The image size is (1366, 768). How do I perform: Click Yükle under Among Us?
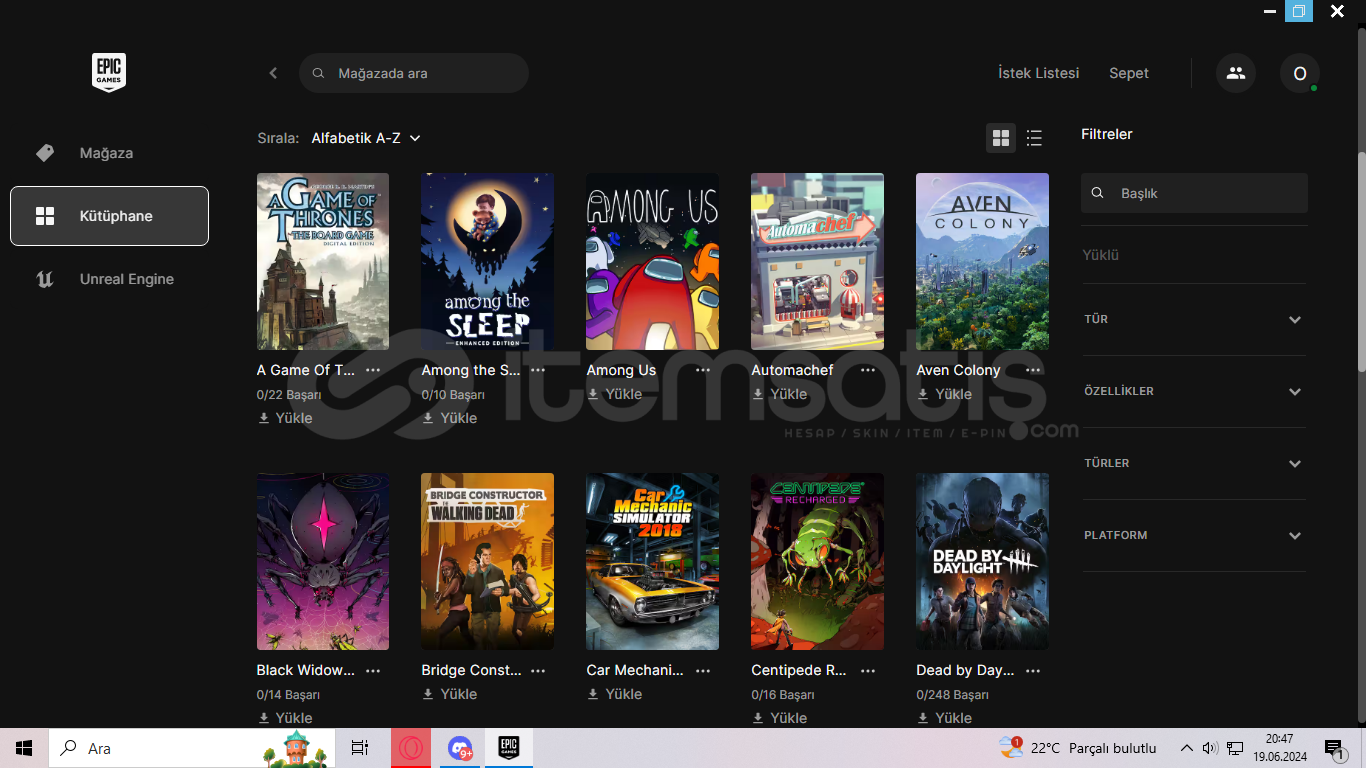615,394
